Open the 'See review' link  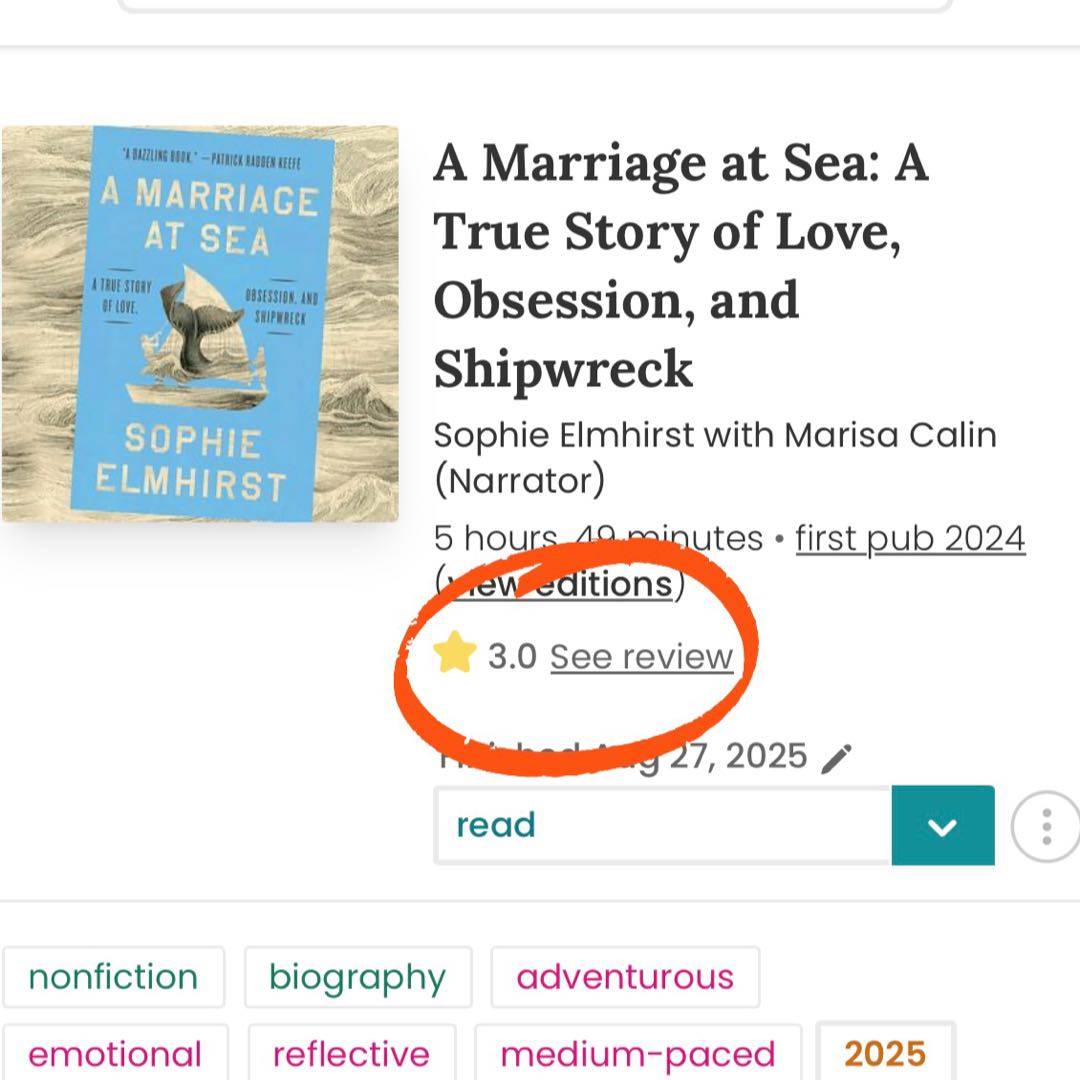click(x=641, y=657)
